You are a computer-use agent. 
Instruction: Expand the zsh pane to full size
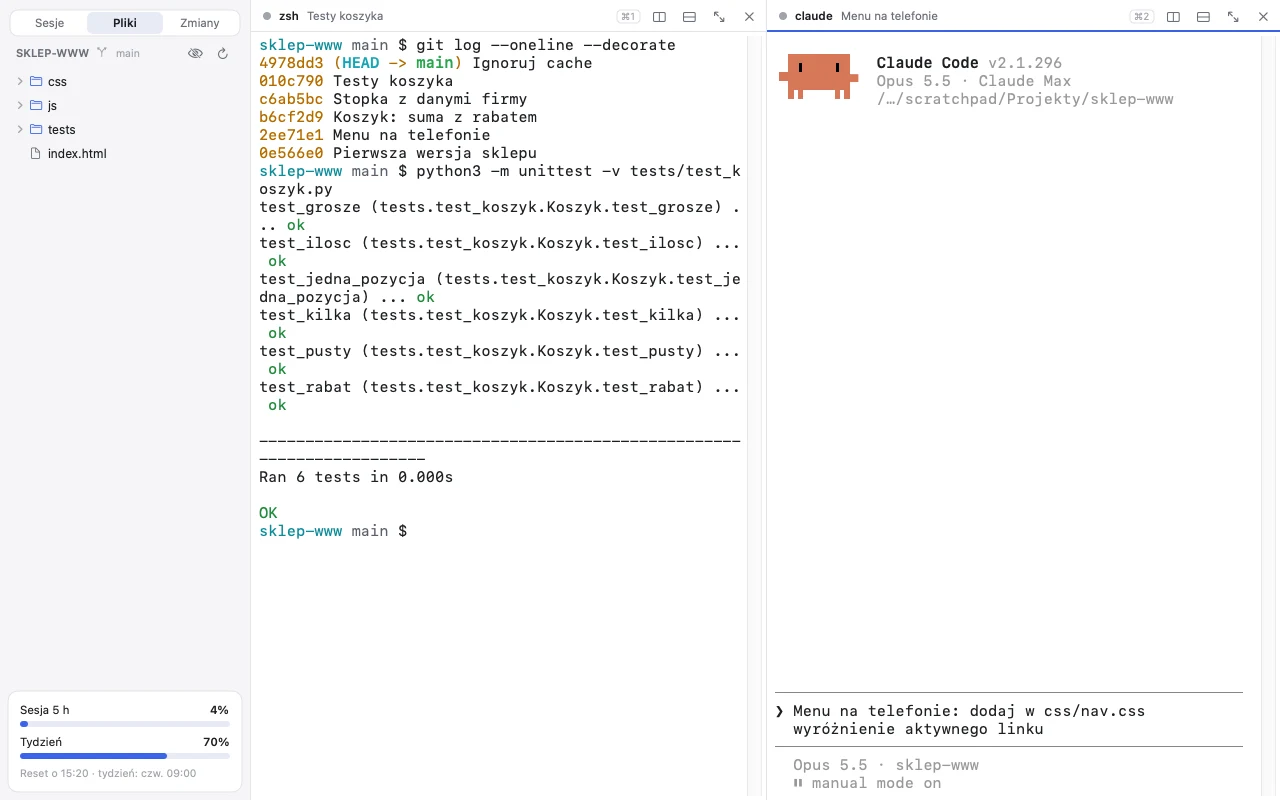pos(719,16)
